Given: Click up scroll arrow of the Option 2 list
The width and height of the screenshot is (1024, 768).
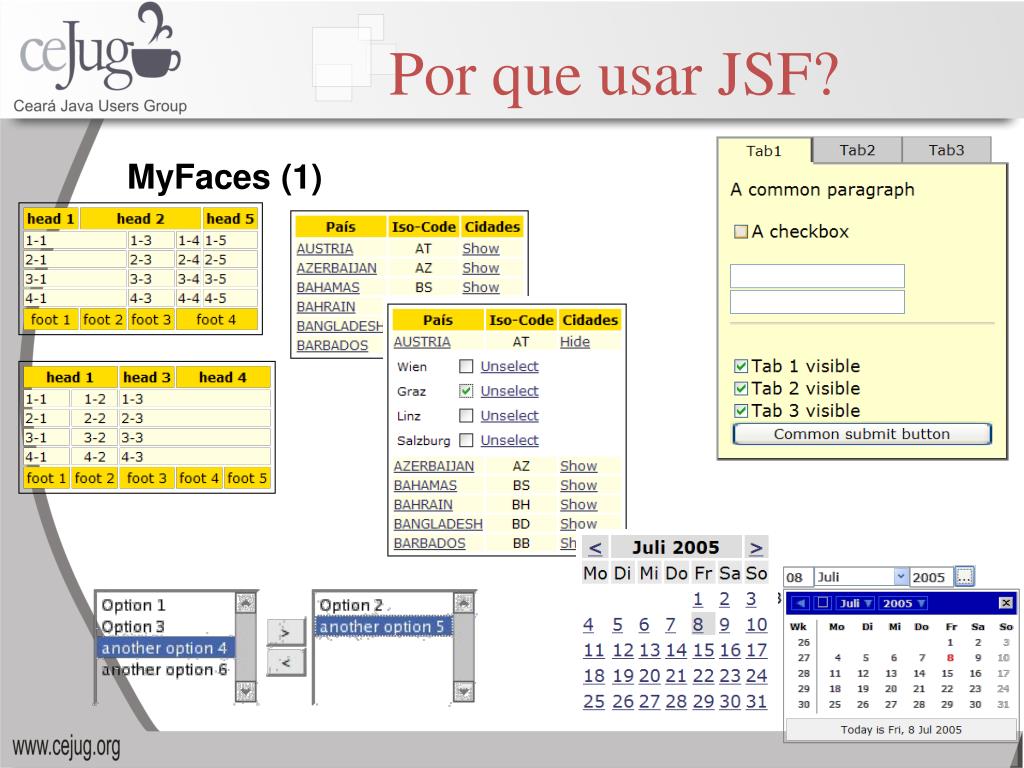Looking at the screenshot, I should pos(463,603).
